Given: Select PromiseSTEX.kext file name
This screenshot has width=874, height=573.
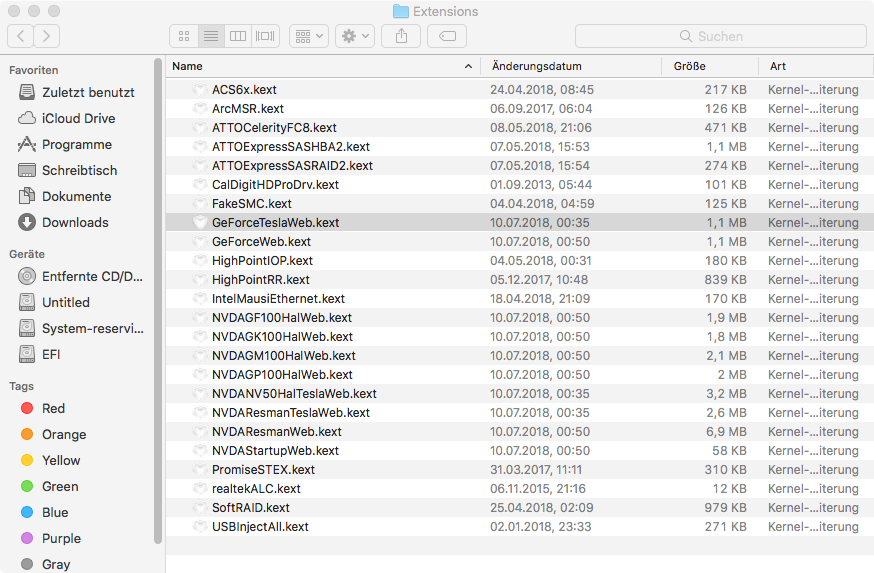Looking at the screenshot, I should coord(264,469).
